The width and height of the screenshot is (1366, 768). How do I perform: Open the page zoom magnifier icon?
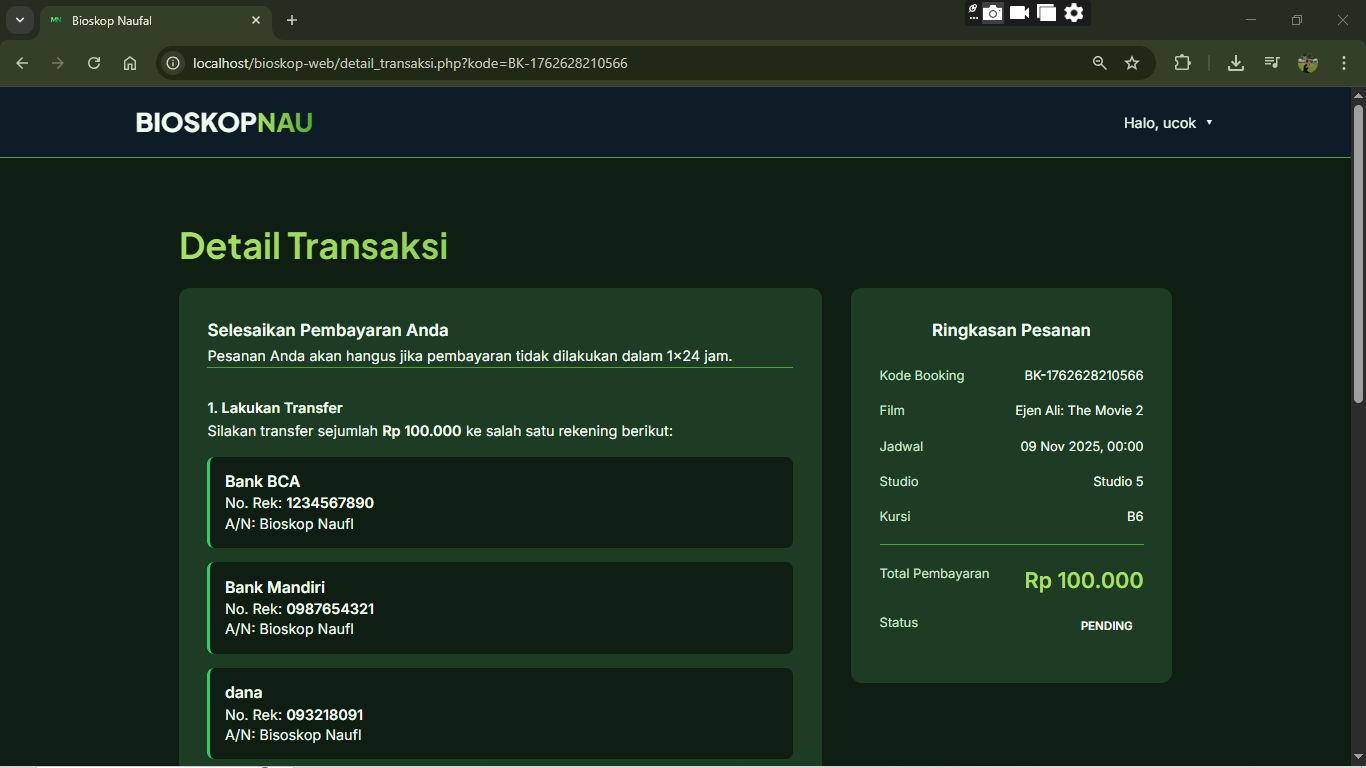point(1100,63)
